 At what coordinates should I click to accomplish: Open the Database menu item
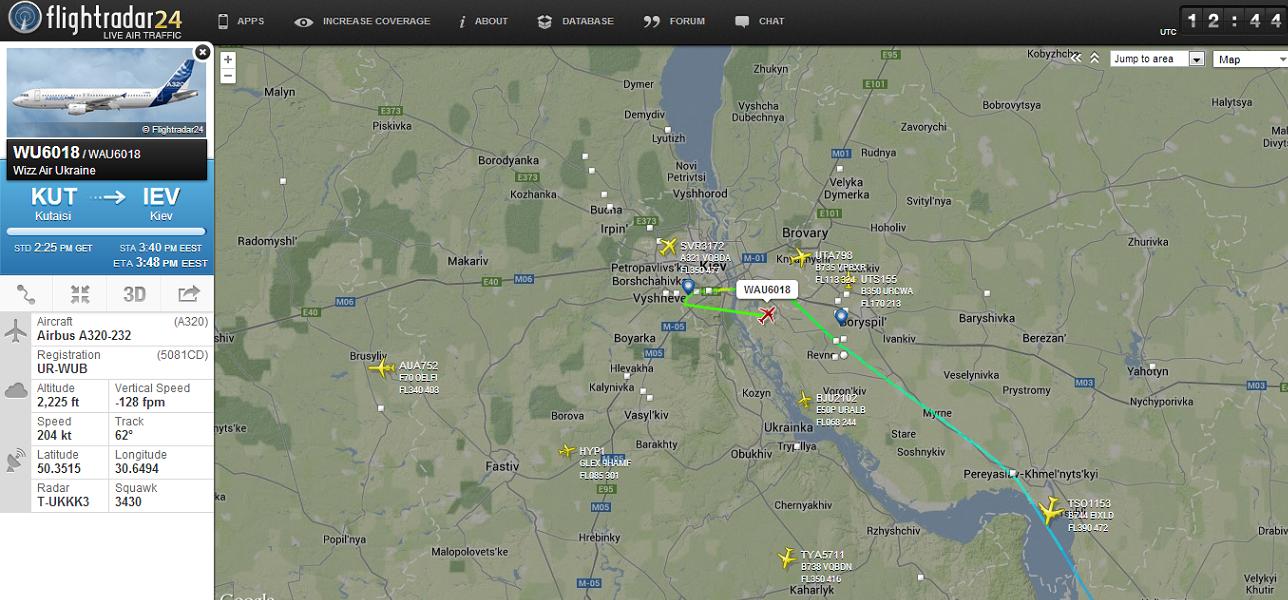coord(575,21)
